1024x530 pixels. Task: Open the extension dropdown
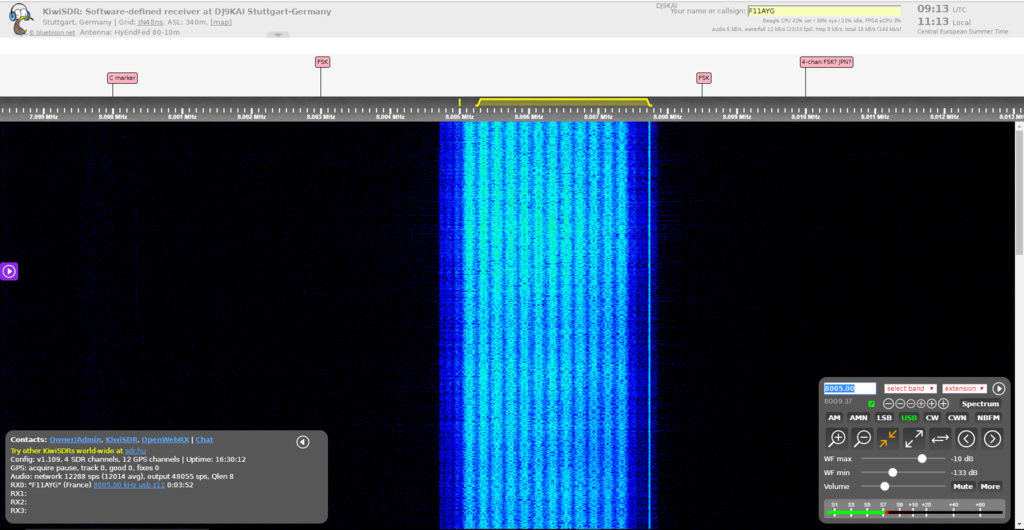point(965,388)
